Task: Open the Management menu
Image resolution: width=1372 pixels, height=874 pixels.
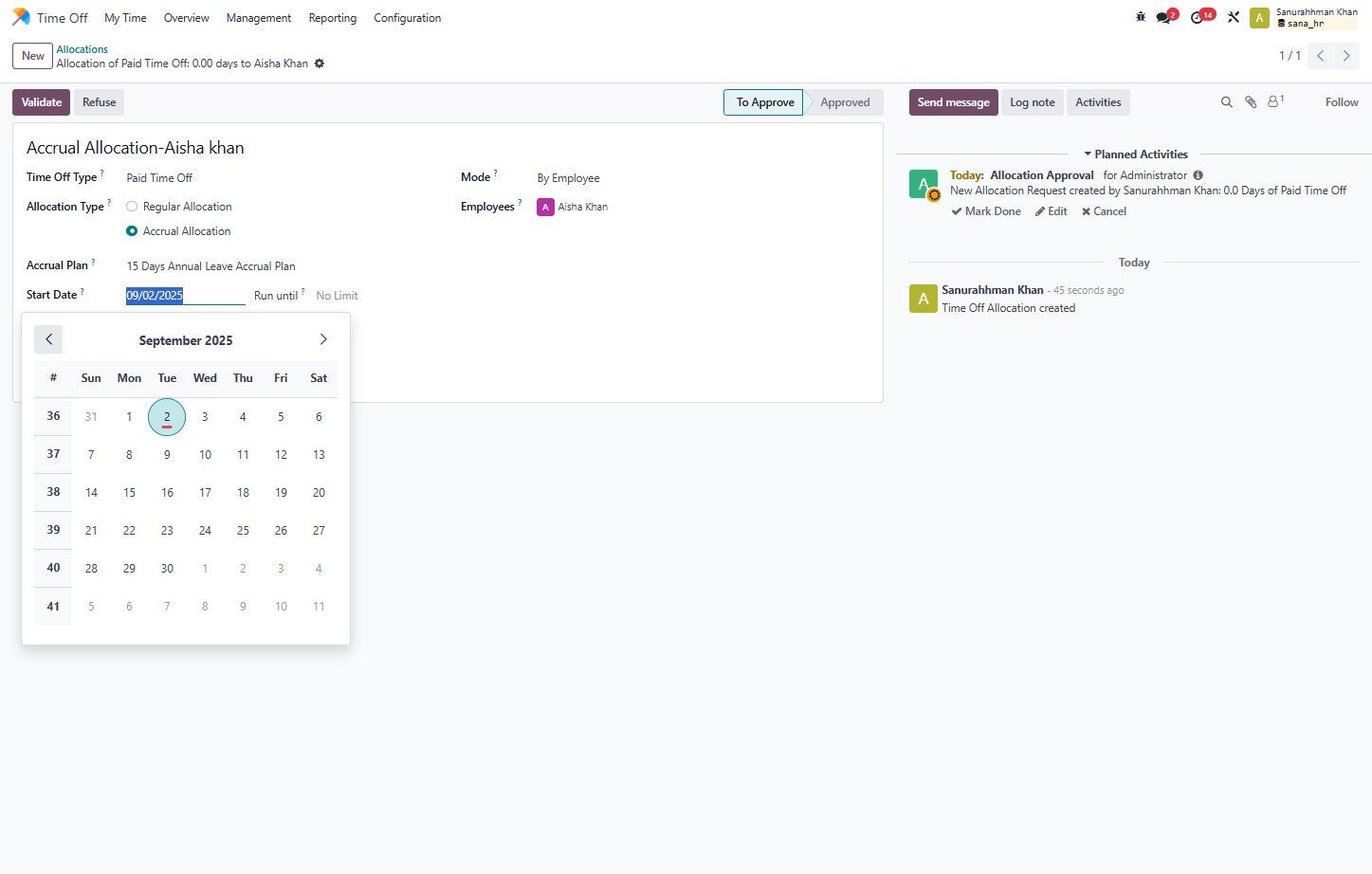Action: 259,18
